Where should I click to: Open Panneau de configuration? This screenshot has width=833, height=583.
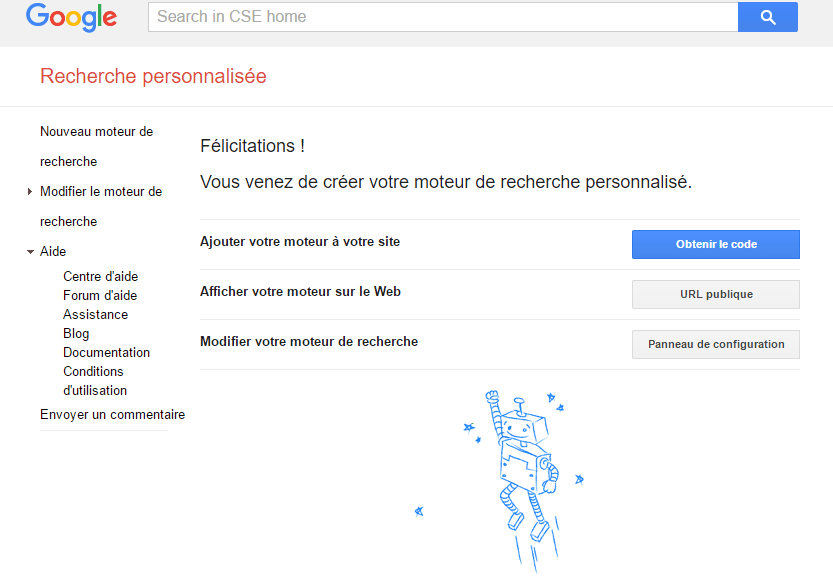click(716, 344)
